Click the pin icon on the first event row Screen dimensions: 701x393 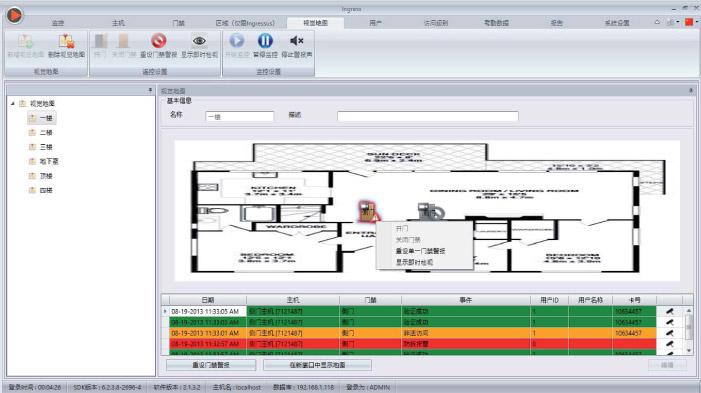[x=669, y=311]
